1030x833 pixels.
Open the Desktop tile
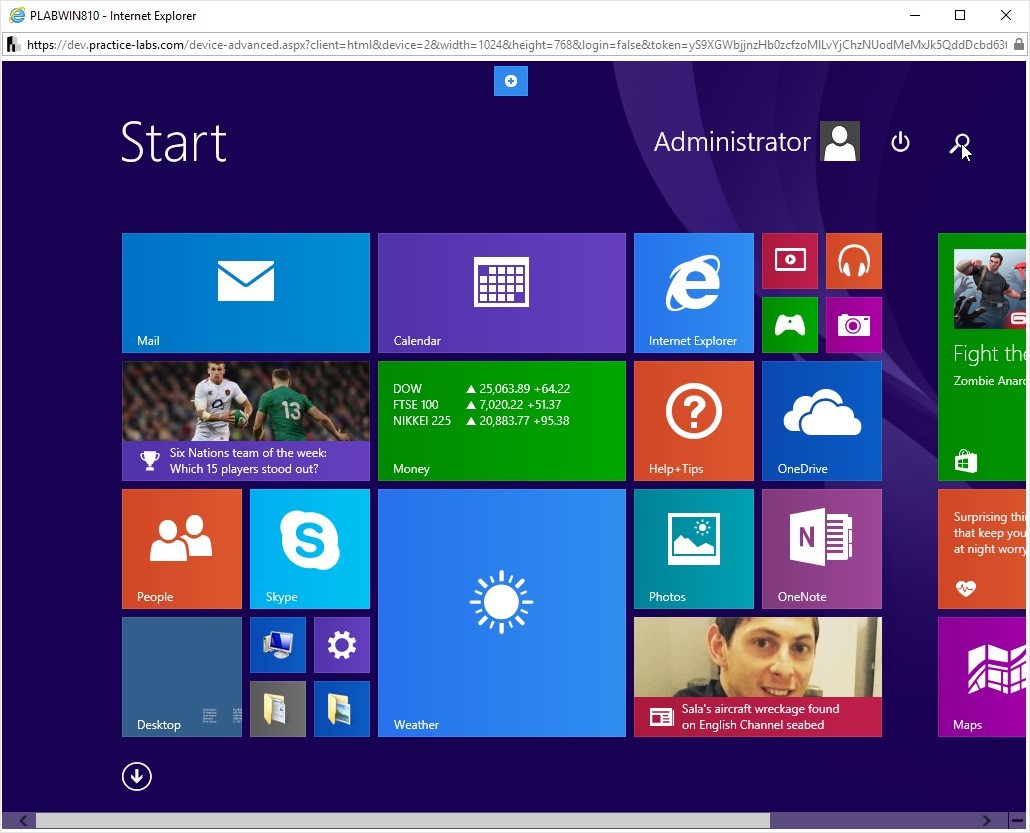182,677
